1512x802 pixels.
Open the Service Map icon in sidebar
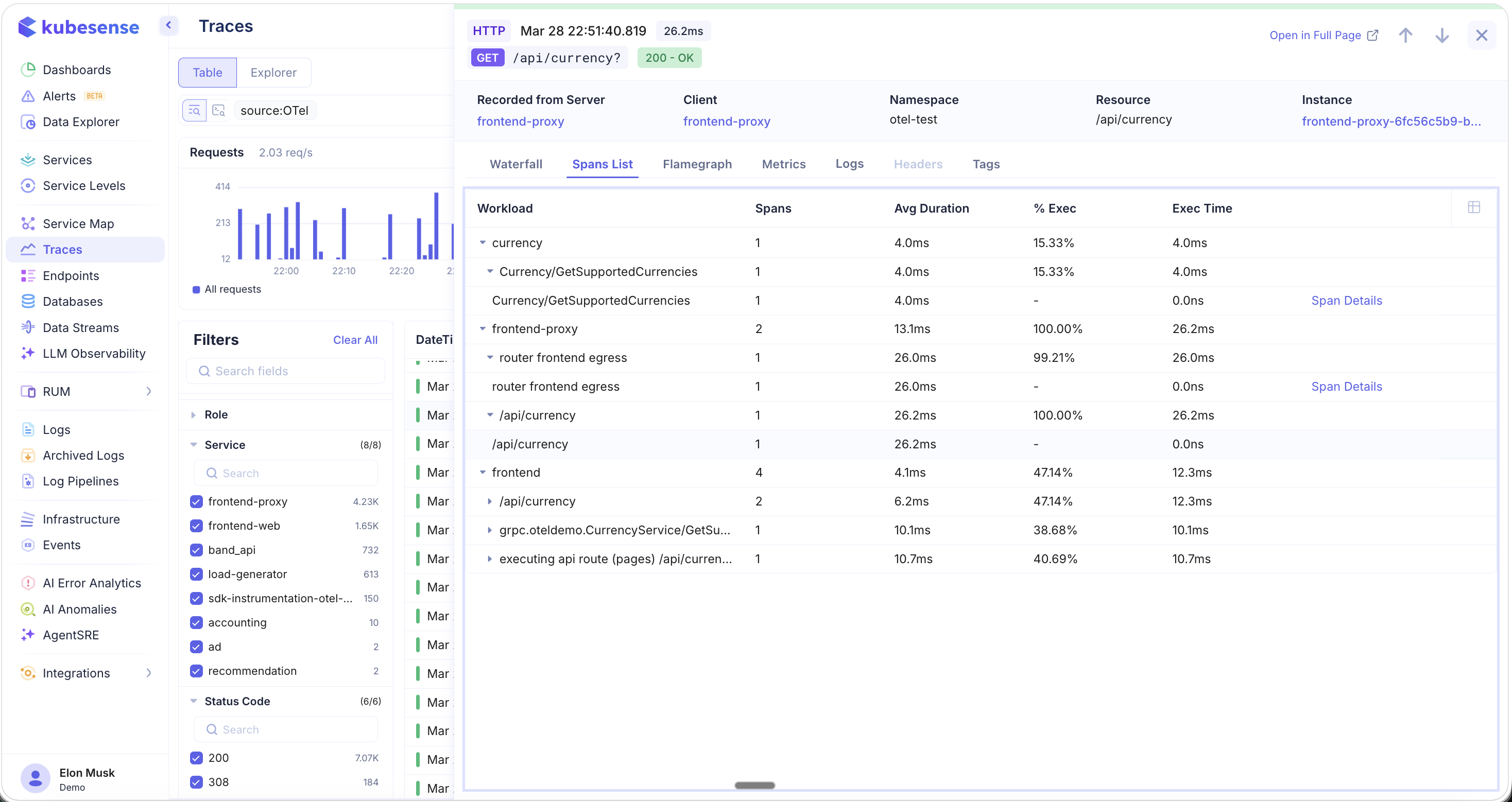(x=28, y=223)
